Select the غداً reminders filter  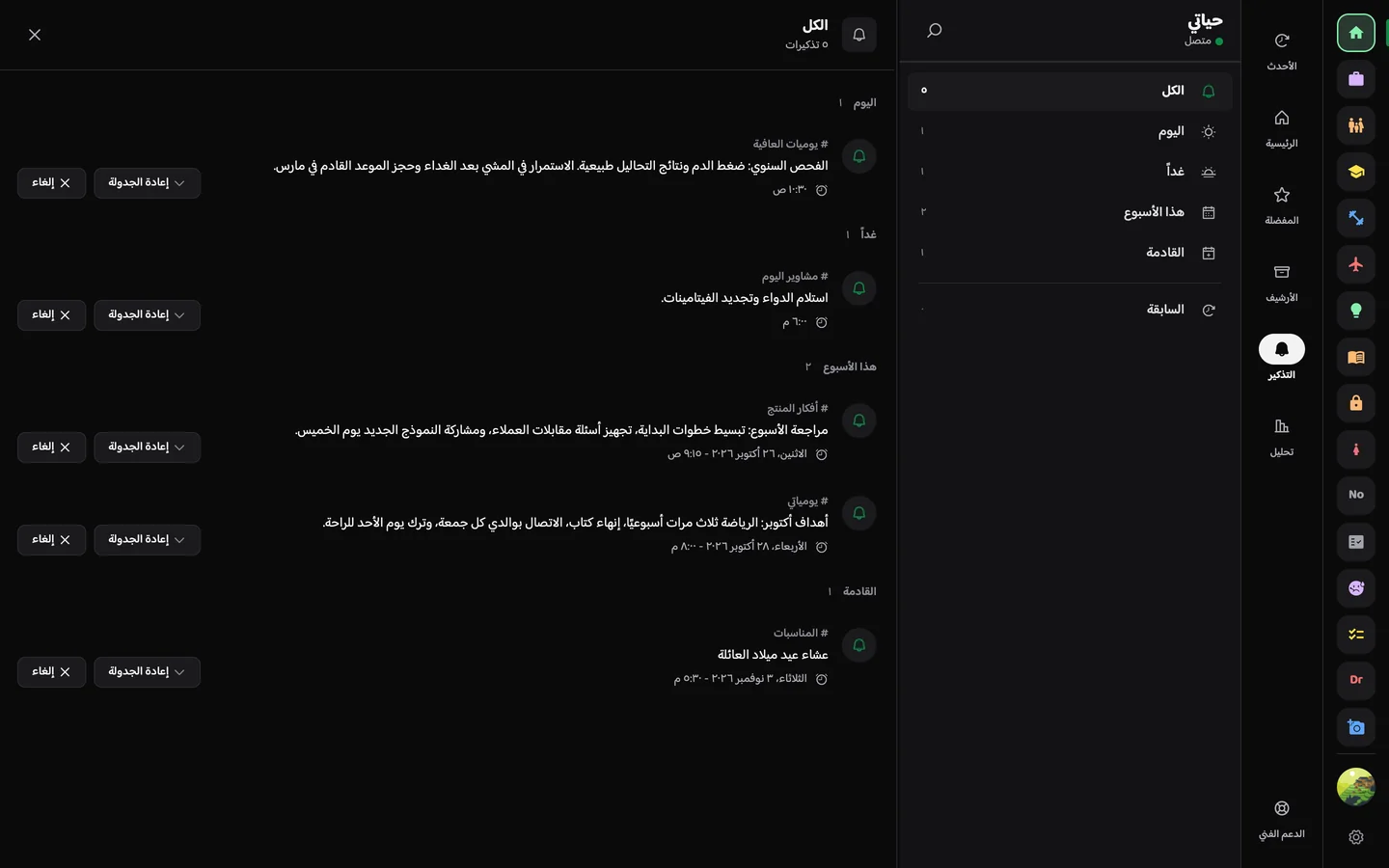coord(1070,173)
